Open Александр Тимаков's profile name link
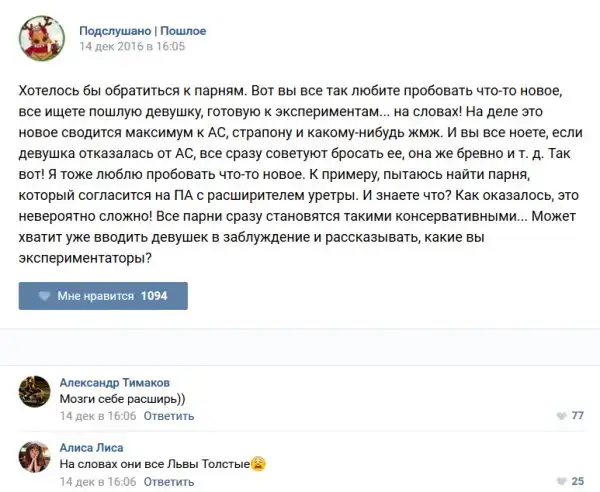 pyautogui.click(x=115, y=382)
